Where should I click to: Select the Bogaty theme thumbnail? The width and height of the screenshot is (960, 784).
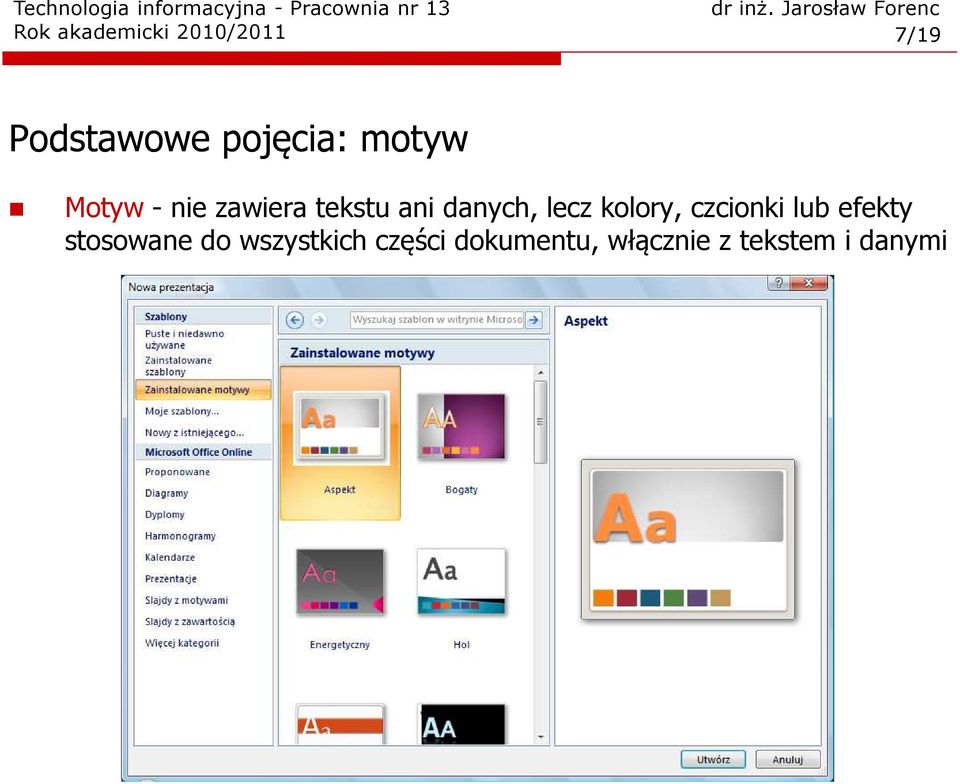(x=462, y=427)
